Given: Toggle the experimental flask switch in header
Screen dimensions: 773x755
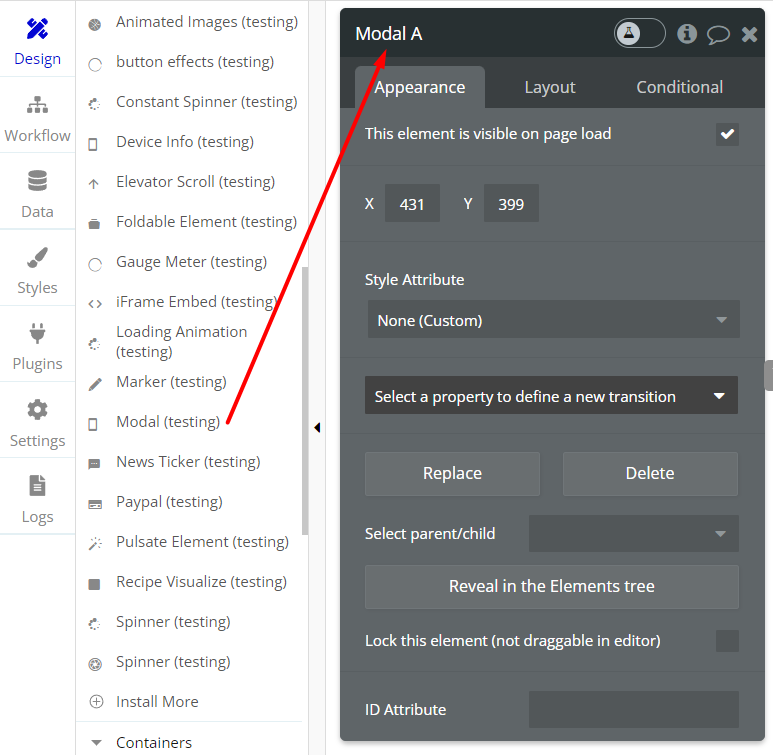Looking at the screenshot, I should (639, 33).
